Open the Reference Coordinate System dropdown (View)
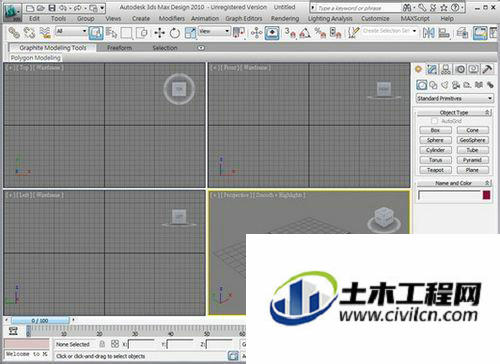This screenshot has height=364, width=500. 214,31
